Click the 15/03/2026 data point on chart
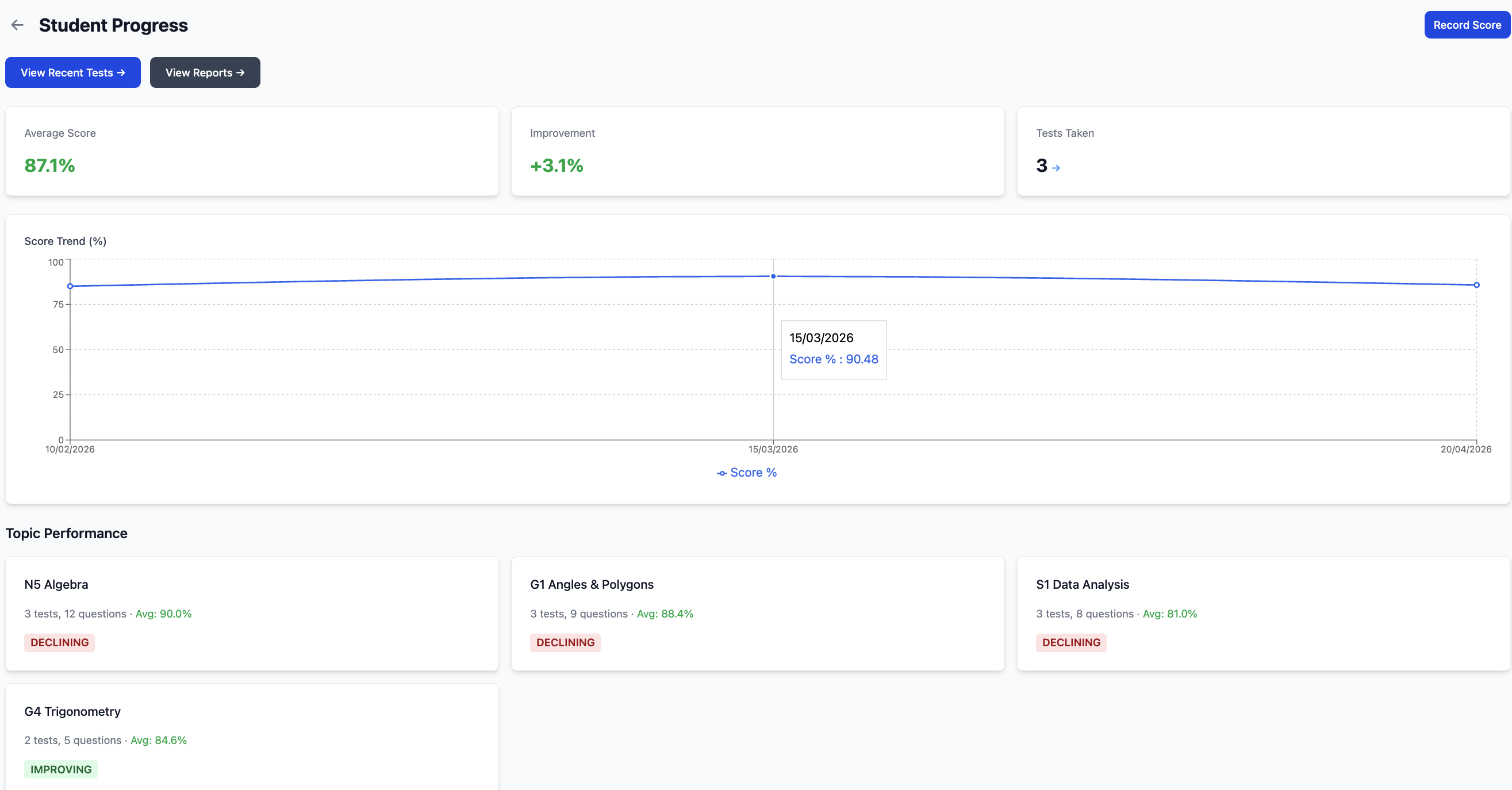This screenshot has width=1512, height=790. click(773, 277)
